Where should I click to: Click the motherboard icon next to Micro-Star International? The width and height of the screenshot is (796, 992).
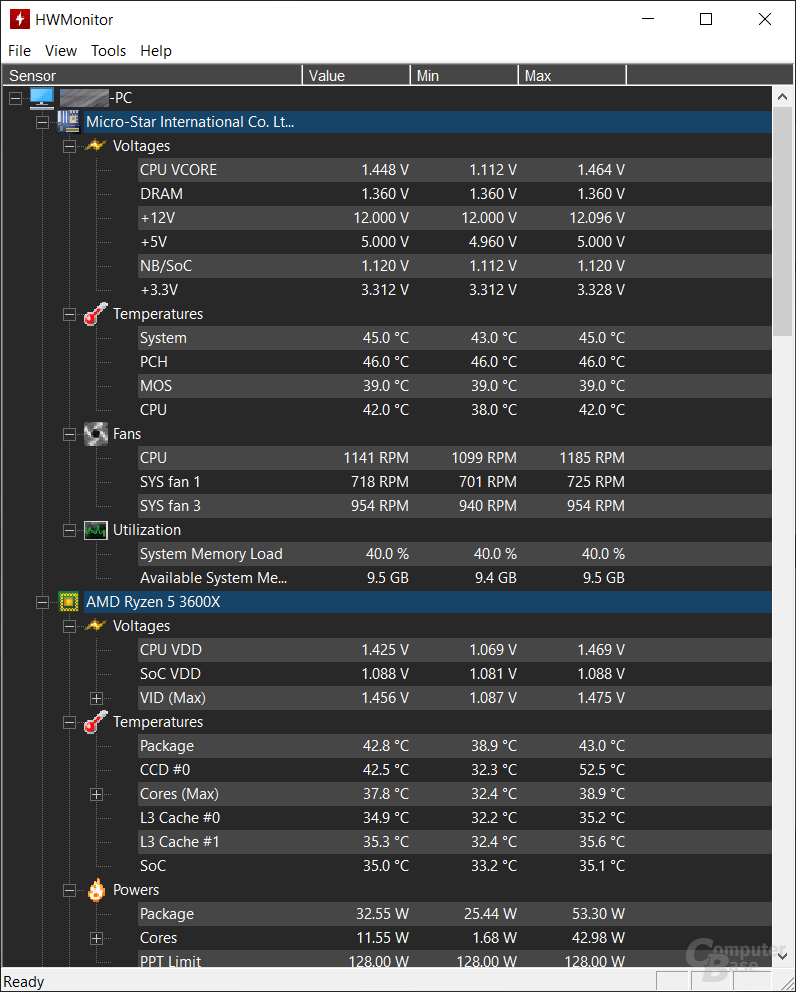tap(68, 121)
